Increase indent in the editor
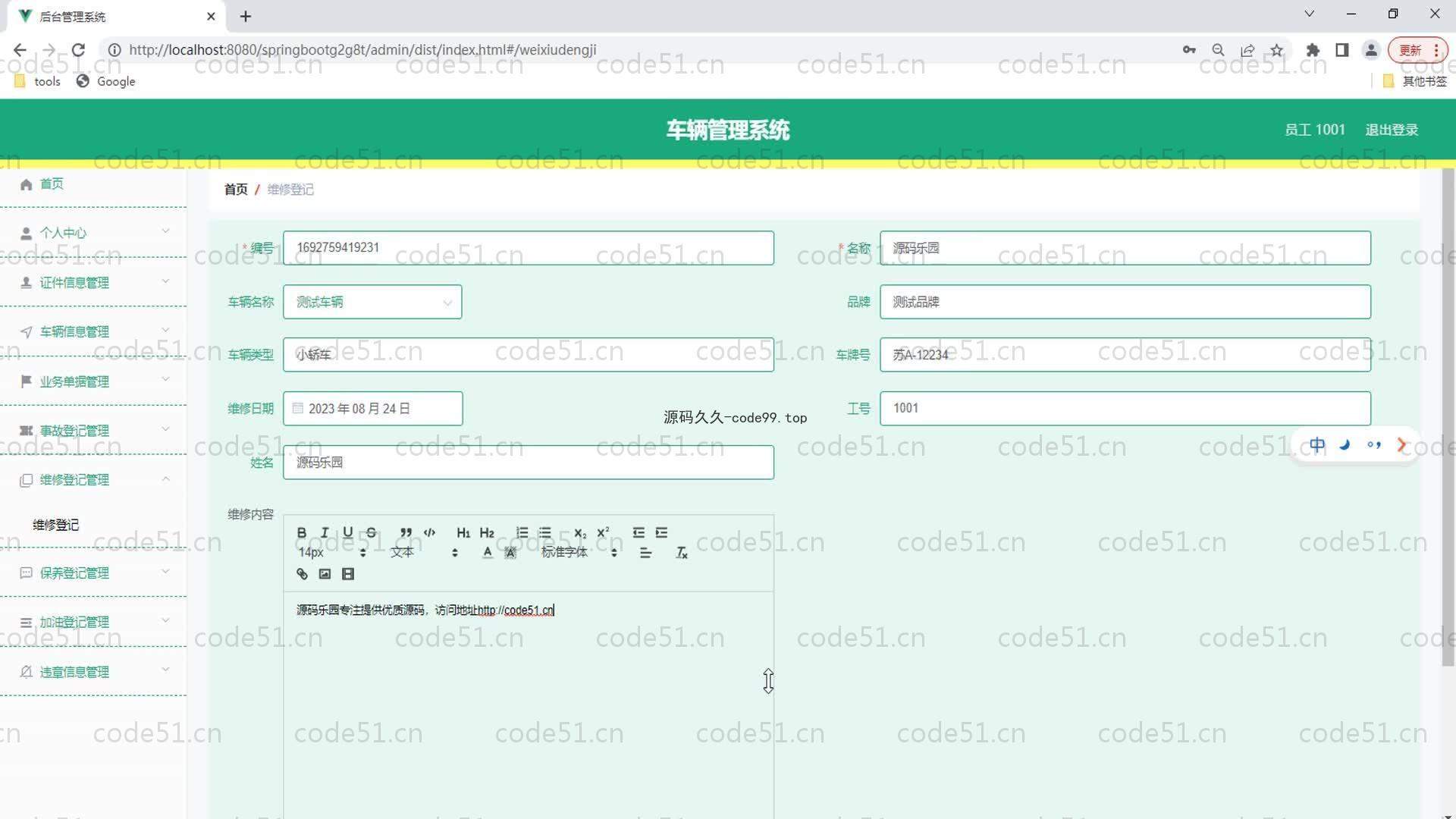The image size is (1456, 819). click(661, 532)
